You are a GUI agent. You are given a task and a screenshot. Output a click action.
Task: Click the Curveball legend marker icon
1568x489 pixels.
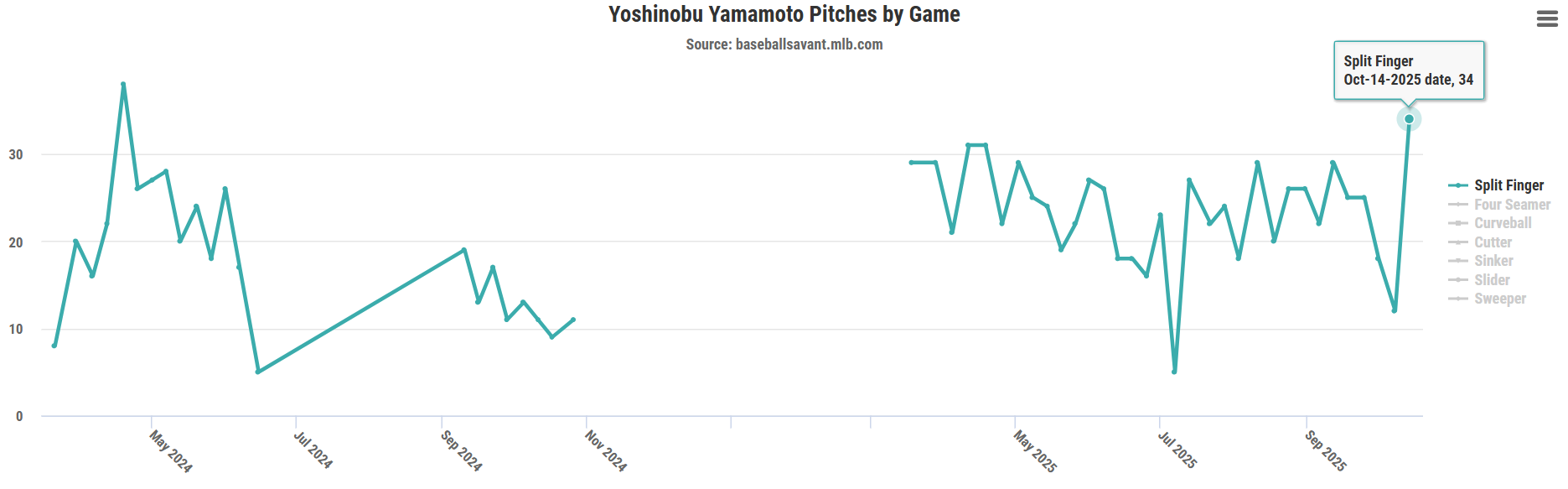click(x=1458, y=223)
